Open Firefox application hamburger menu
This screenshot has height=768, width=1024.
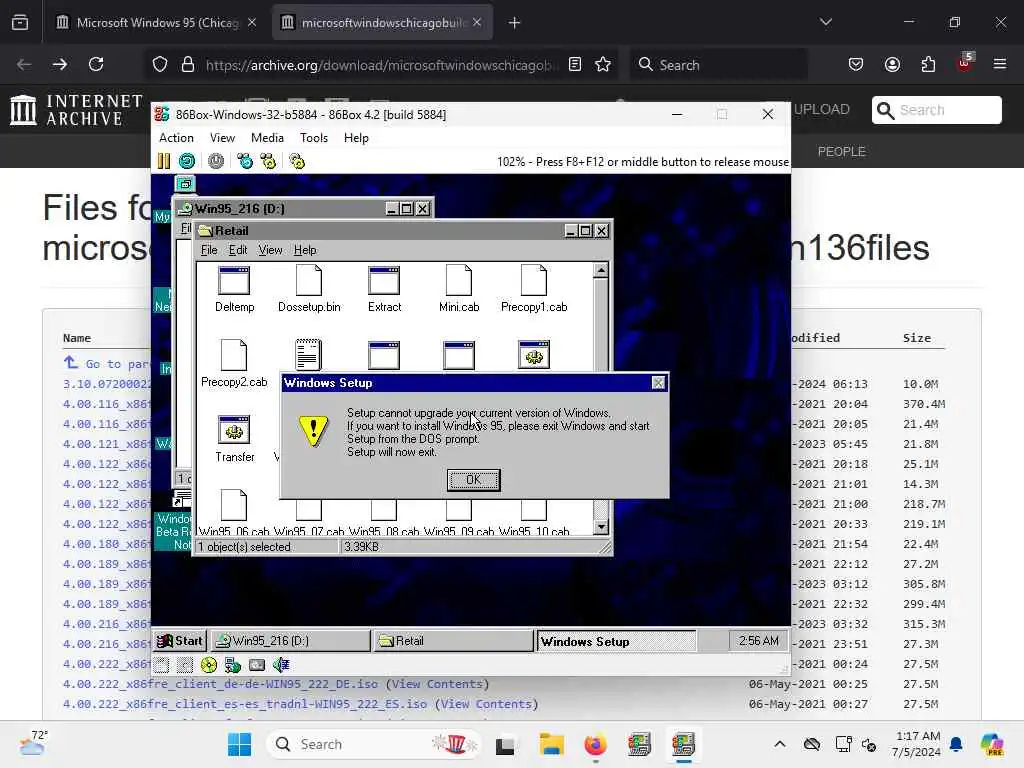999,65
